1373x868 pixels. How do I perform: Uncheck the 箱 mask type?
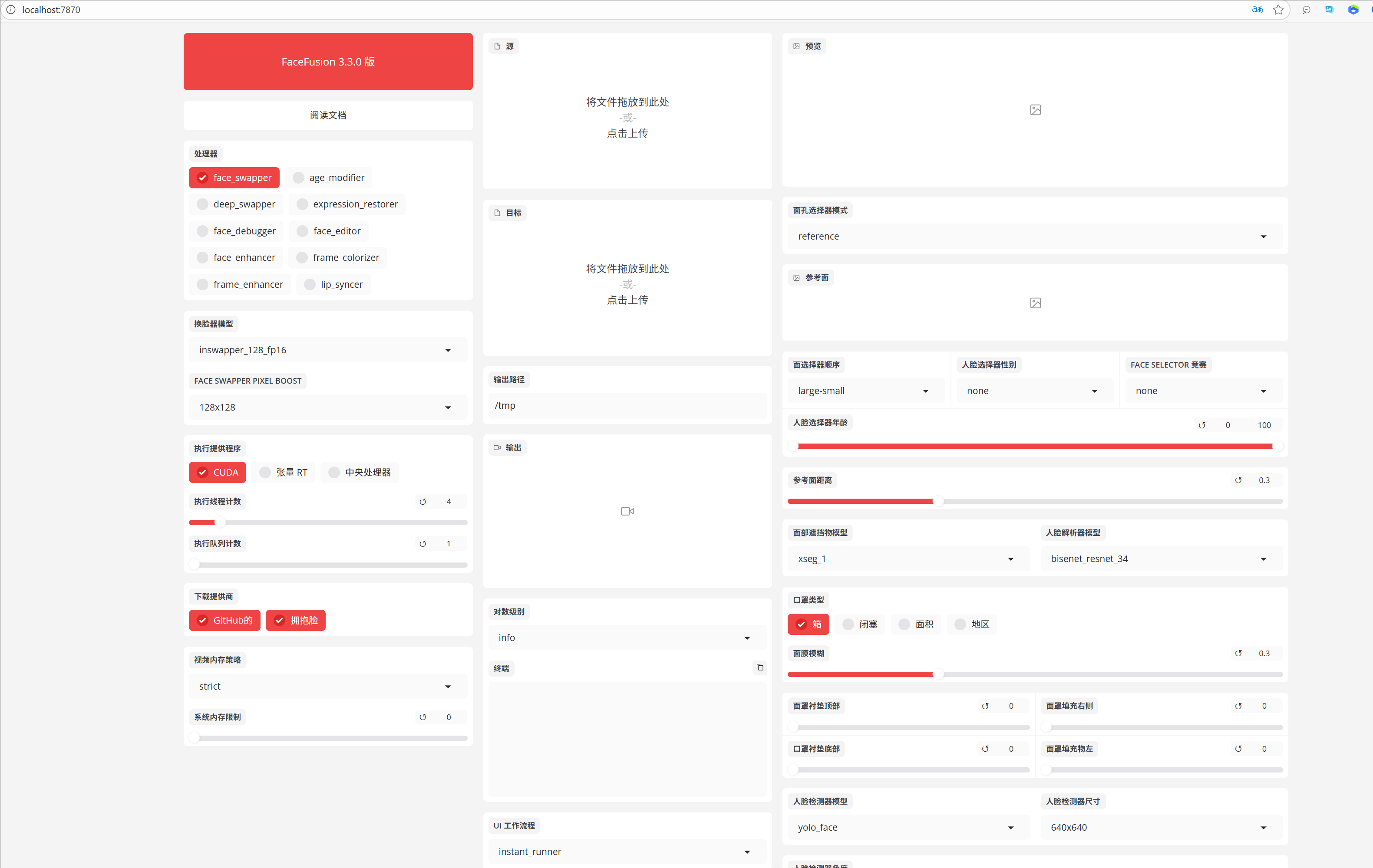pyautogui.click(x=809, y=625)
